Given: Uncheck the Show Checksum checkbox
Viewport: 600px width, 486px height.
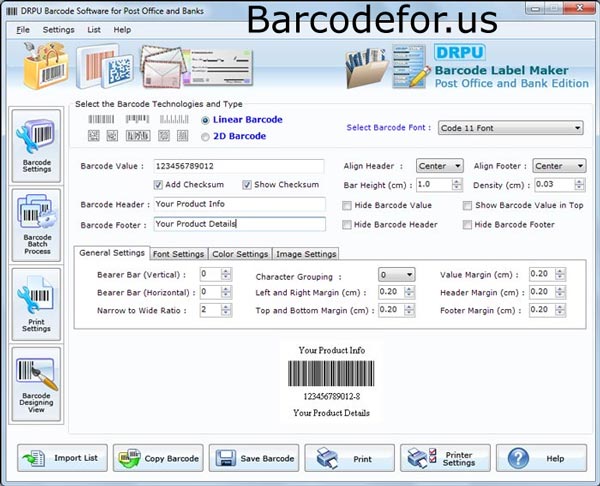Looking at the screenshot, I should coord(247,185).
